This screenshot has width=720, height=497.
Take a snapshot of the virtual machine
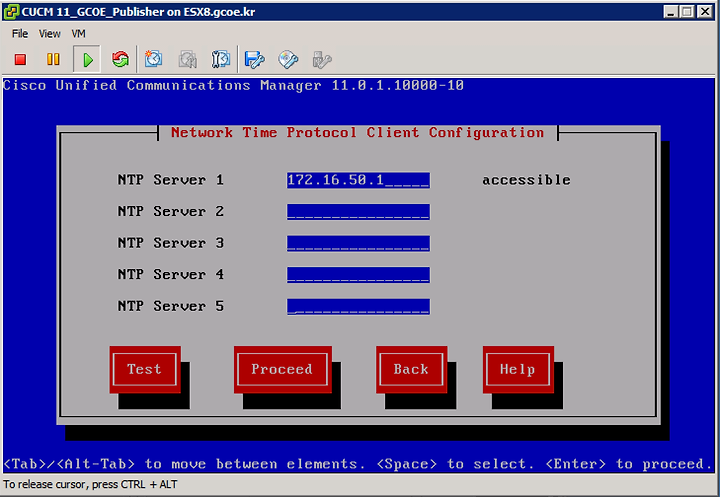point(153,59)
